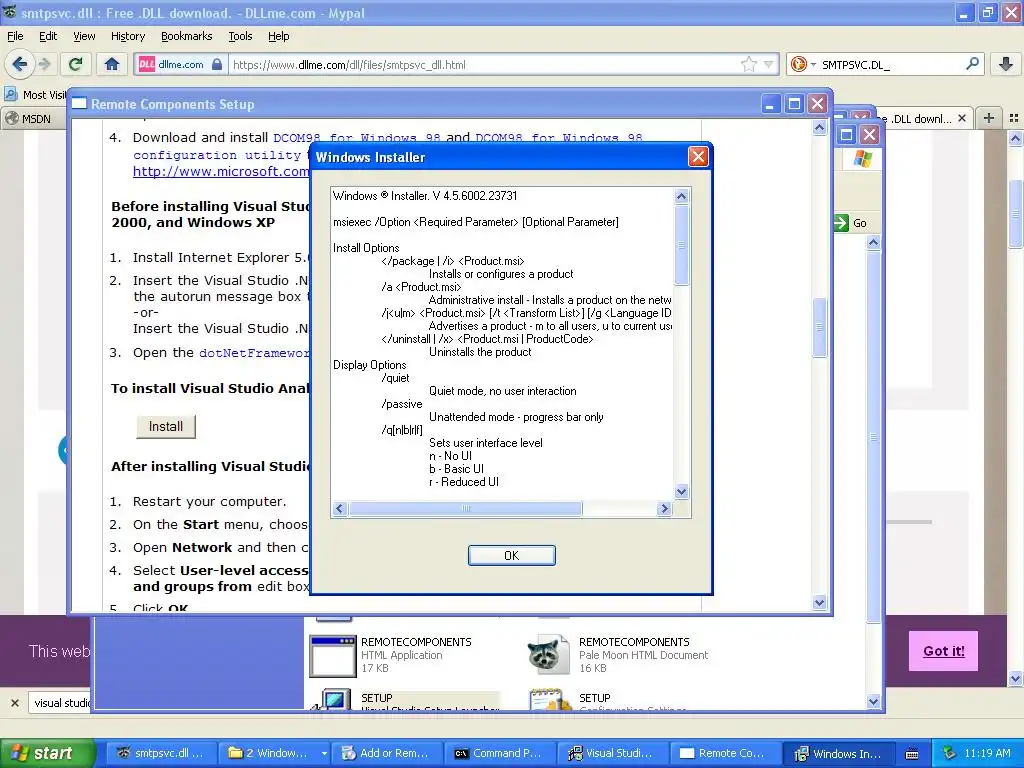Image resolution: width=1024 pixels, height=768 pixels.
Task: Select the REMOTECOMPONENTS Pale Moon HTML Document icon
Action: pyautogui.click(x=548, y=654)
